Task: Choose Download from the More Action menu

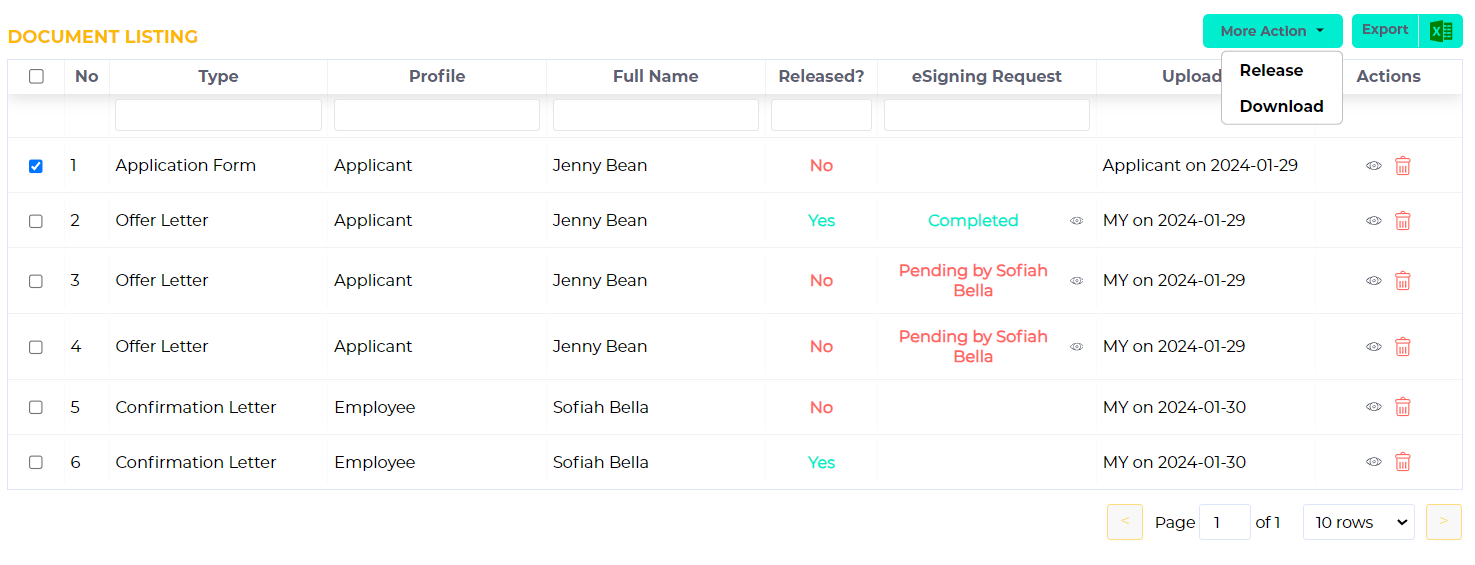Action: click(x=1281, y=106)
